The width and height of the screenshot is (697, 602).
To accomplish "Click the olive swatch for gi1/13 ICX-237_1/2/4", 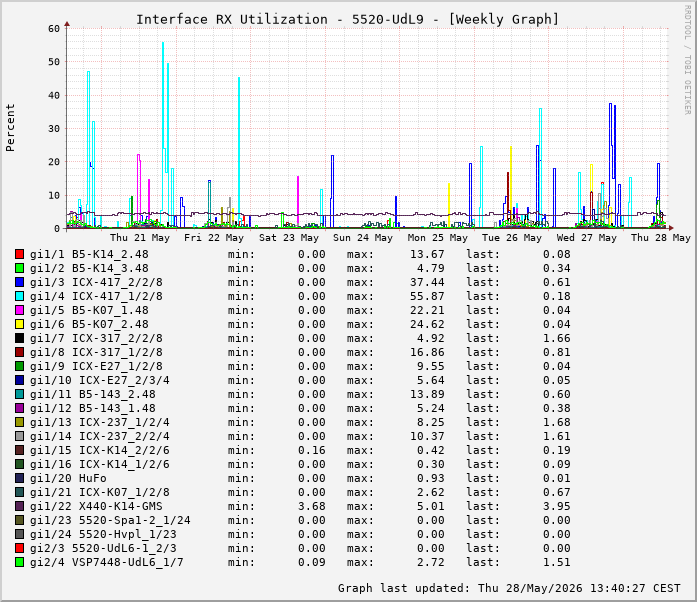I will 19,422.
